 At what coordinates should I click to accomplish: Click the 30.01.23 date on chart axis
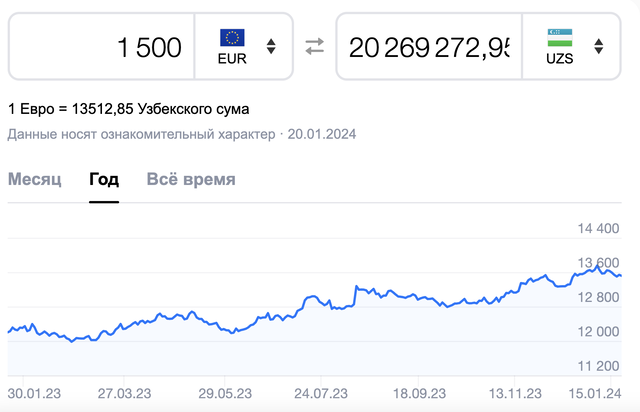(x=34, y=394)
